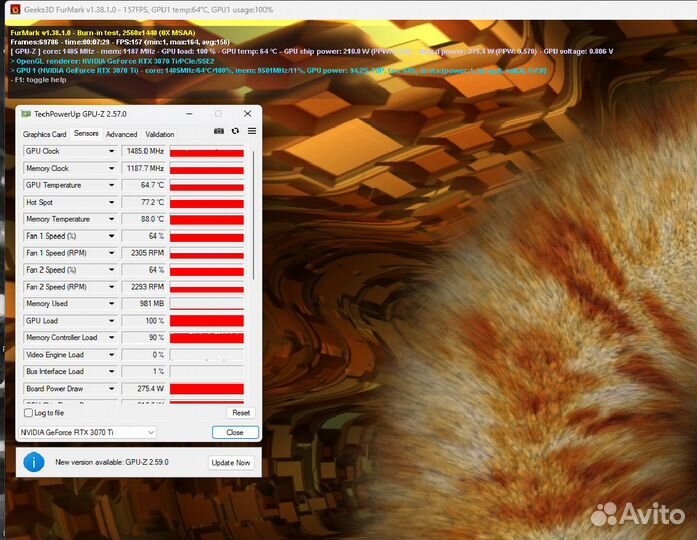Click the Memory Temperature graph bar
This screenshot has height=540, width=697.
pos(207,219)
